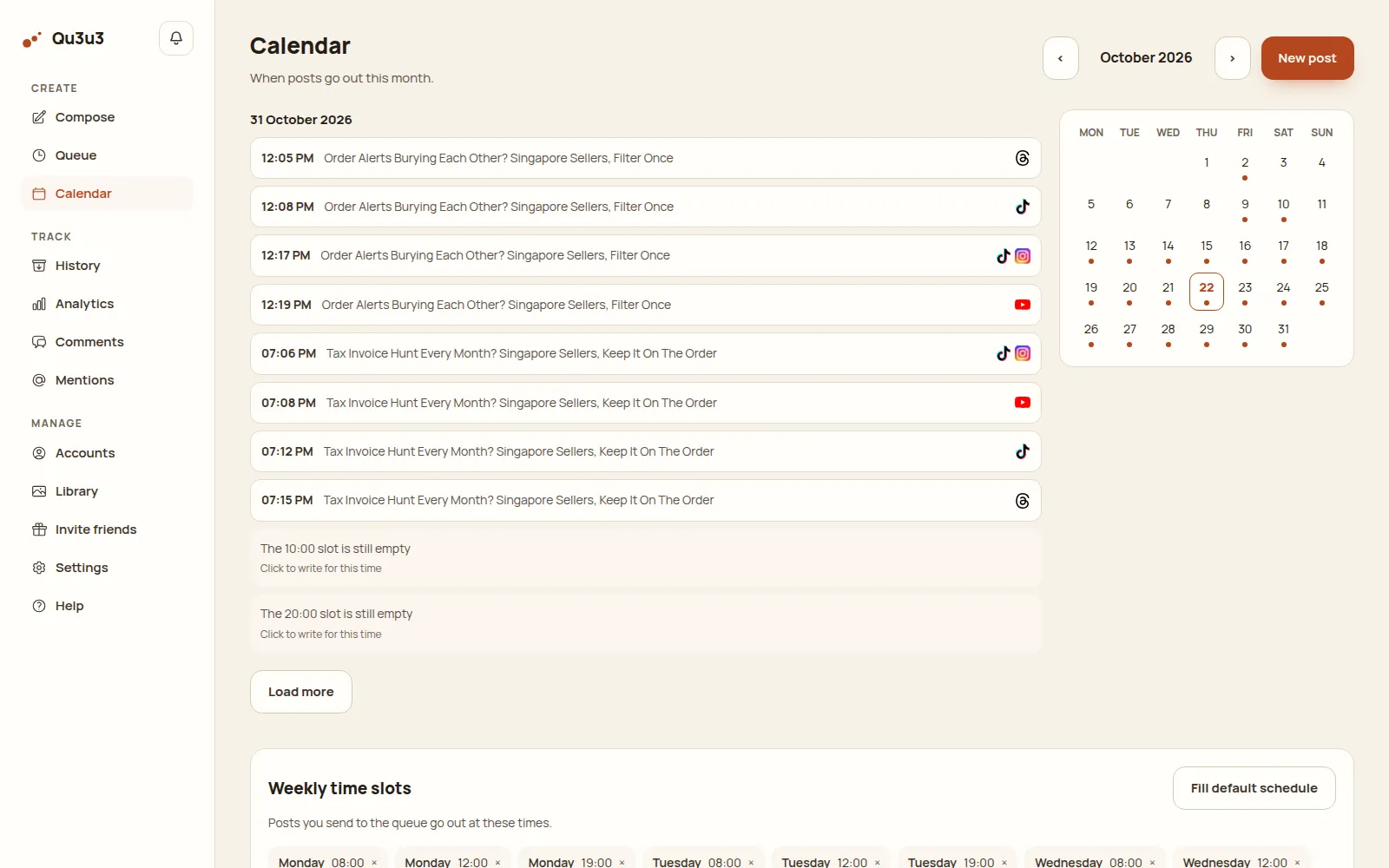The height and width of the screenshot is (868, 1389).
Task: Remove the Tuesday 08:00 time slot
Action: click(x=751, y=863)
